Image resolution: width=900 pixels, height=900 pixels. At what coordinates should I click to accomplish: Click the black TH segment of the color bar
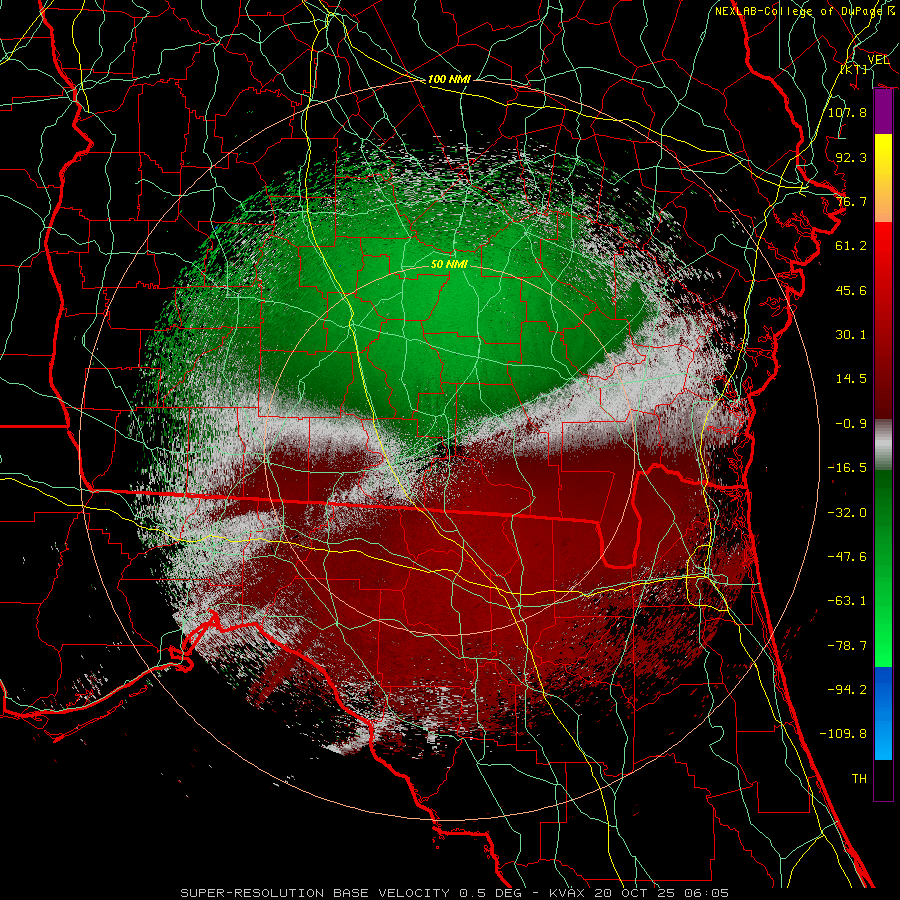[883, 779]
